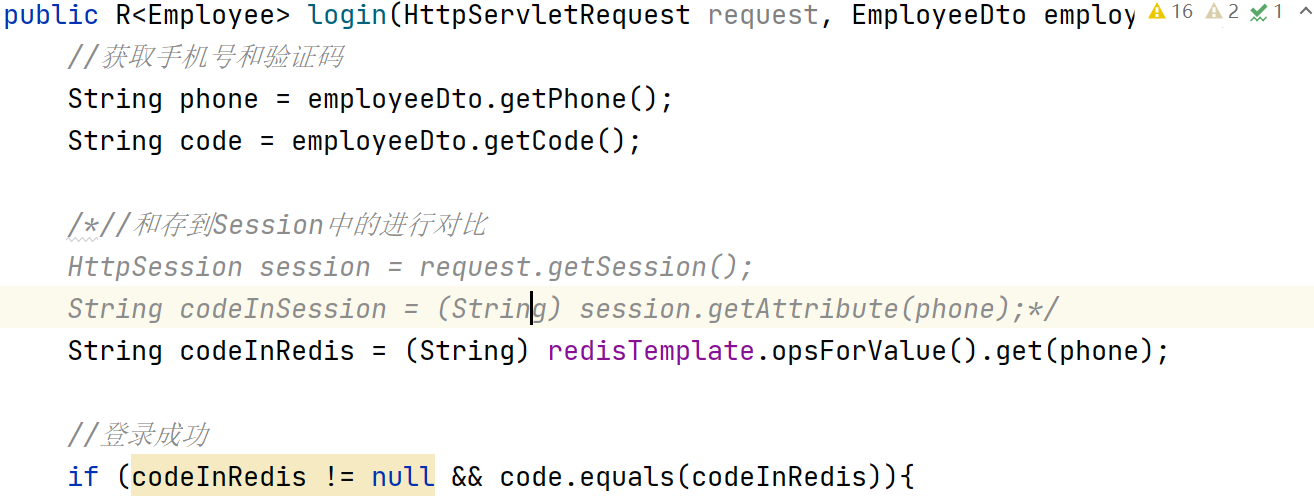This screenshot has height=496, width=1314.
Task: Click the //获取手机号和验证码 comment
Action: coord(206,58)
